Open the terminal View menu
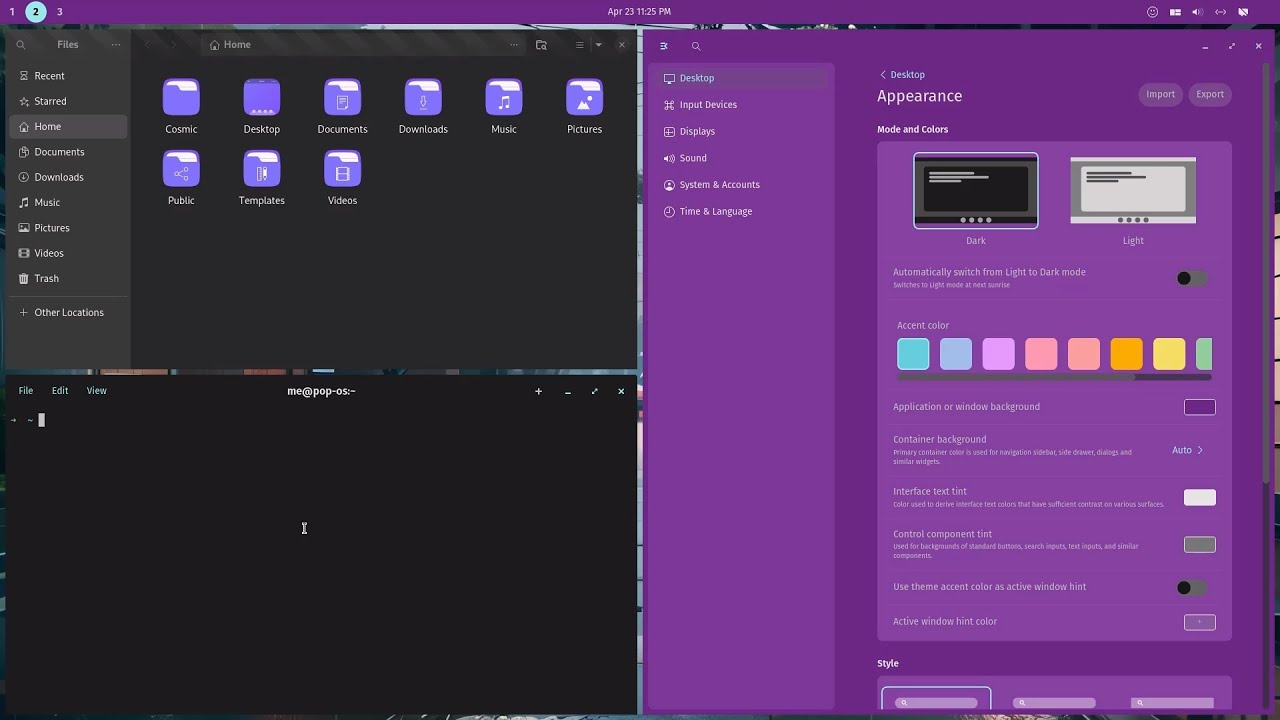Image resolution: width=1280 pixels, height=720 pixels. point(96,391)
